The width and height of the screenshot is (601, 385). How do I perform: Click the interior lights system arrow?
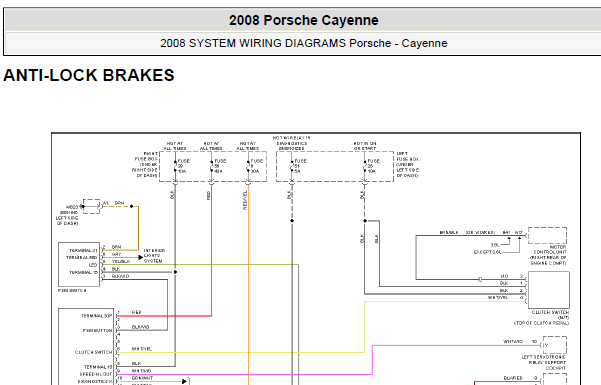(x=141, y=257)
